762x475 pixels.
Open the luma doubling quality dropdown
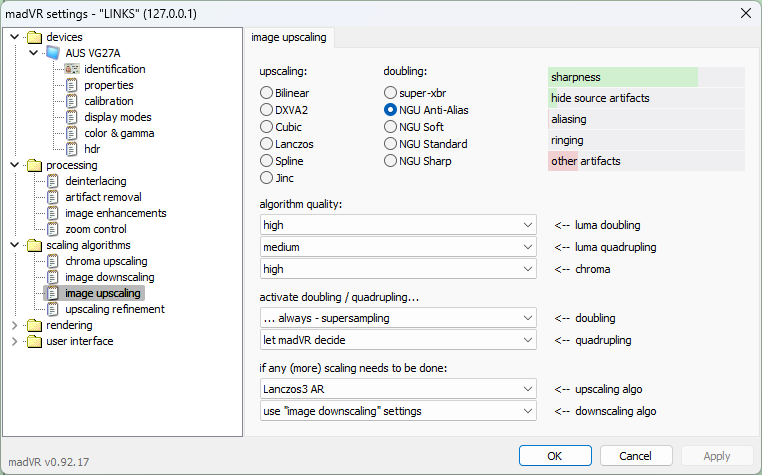(398, 225)
